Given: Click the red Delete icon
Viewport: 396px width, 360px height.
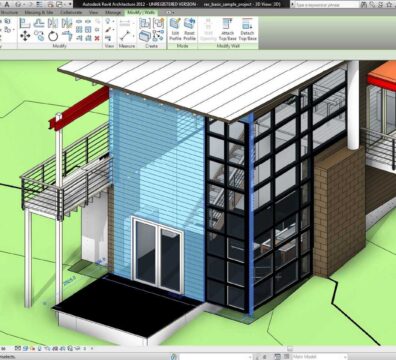Looking at the screenshot, I should (x=97, y=38).
